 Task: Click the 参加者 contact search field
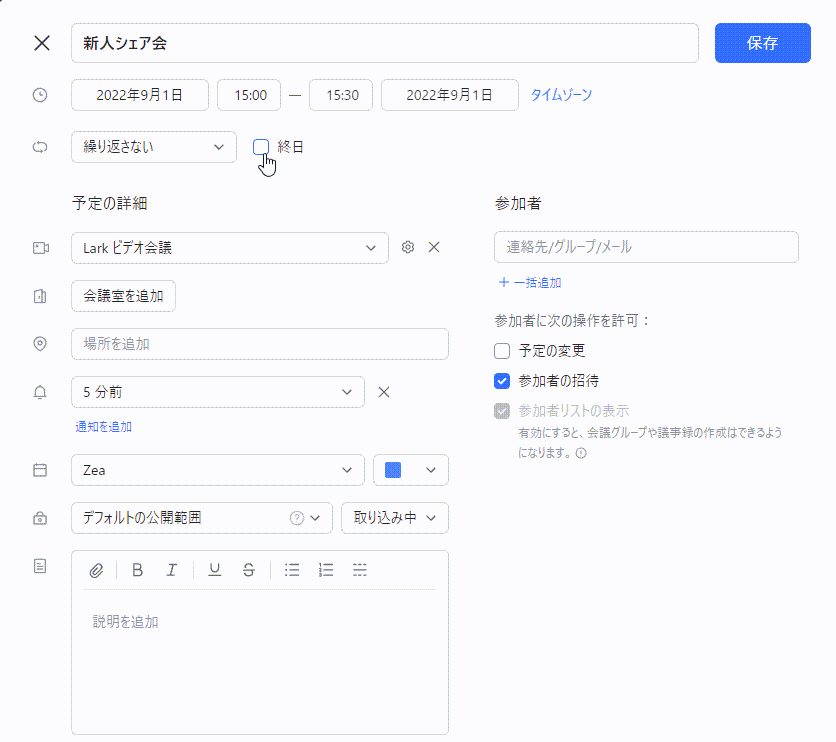coord(646,247)
